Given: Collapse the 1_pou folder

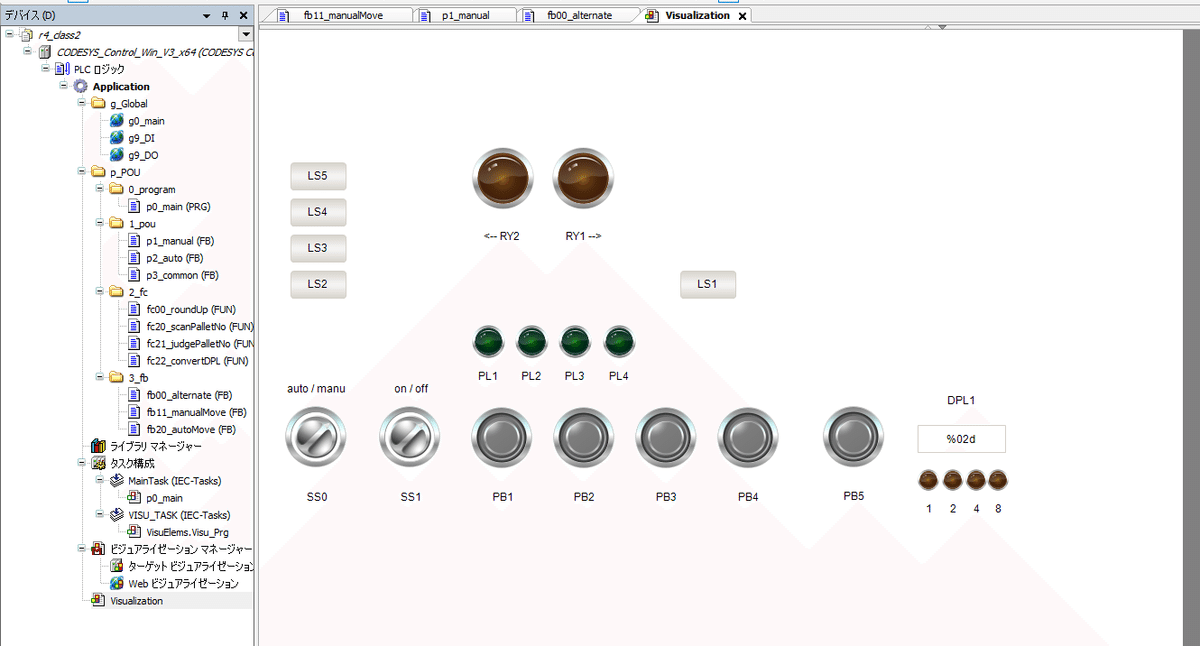Looking at the screenshot, I should pos(100,223).
